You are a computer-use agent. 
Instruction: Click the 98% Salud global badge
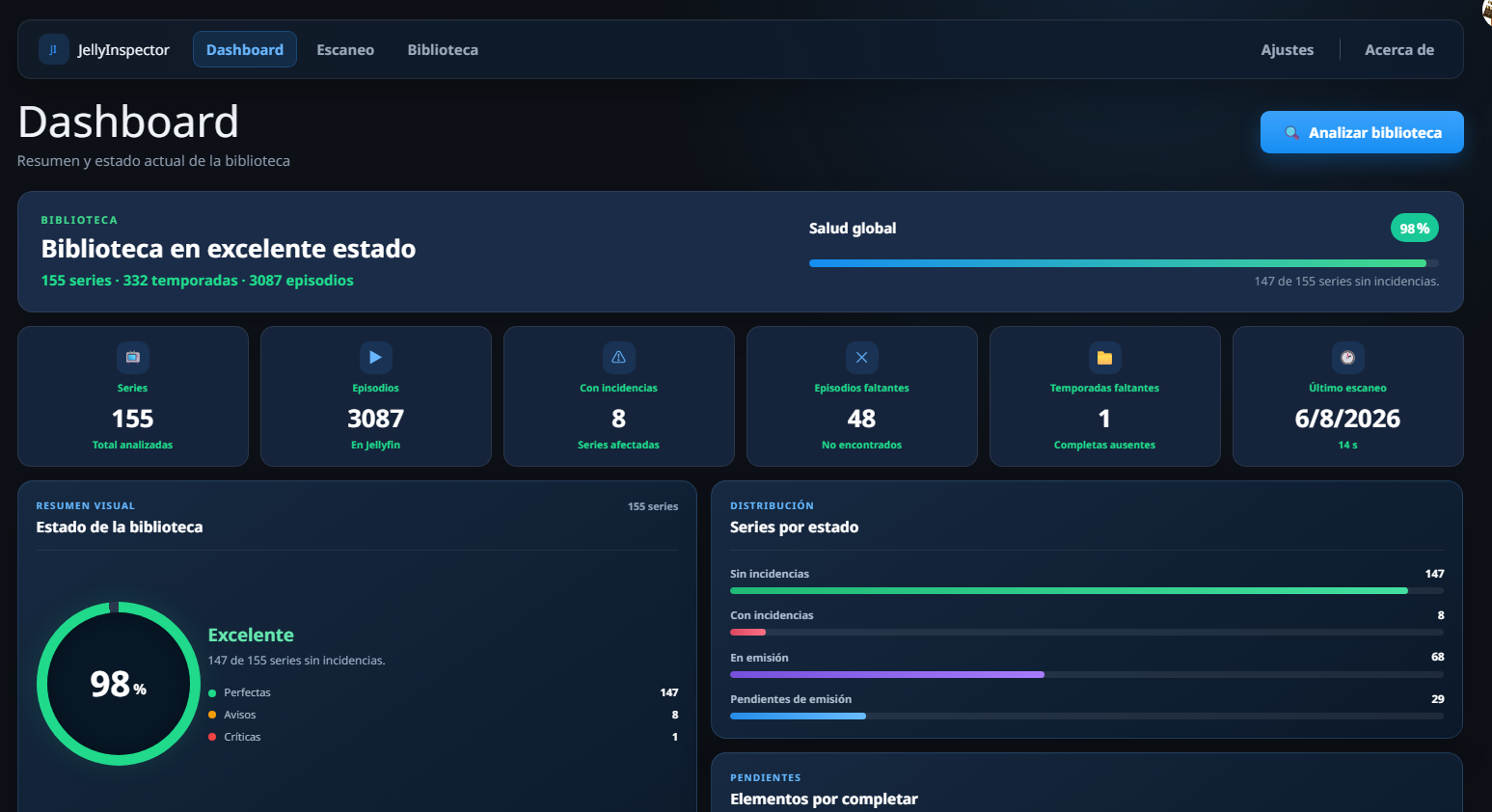coord(1415,229)
